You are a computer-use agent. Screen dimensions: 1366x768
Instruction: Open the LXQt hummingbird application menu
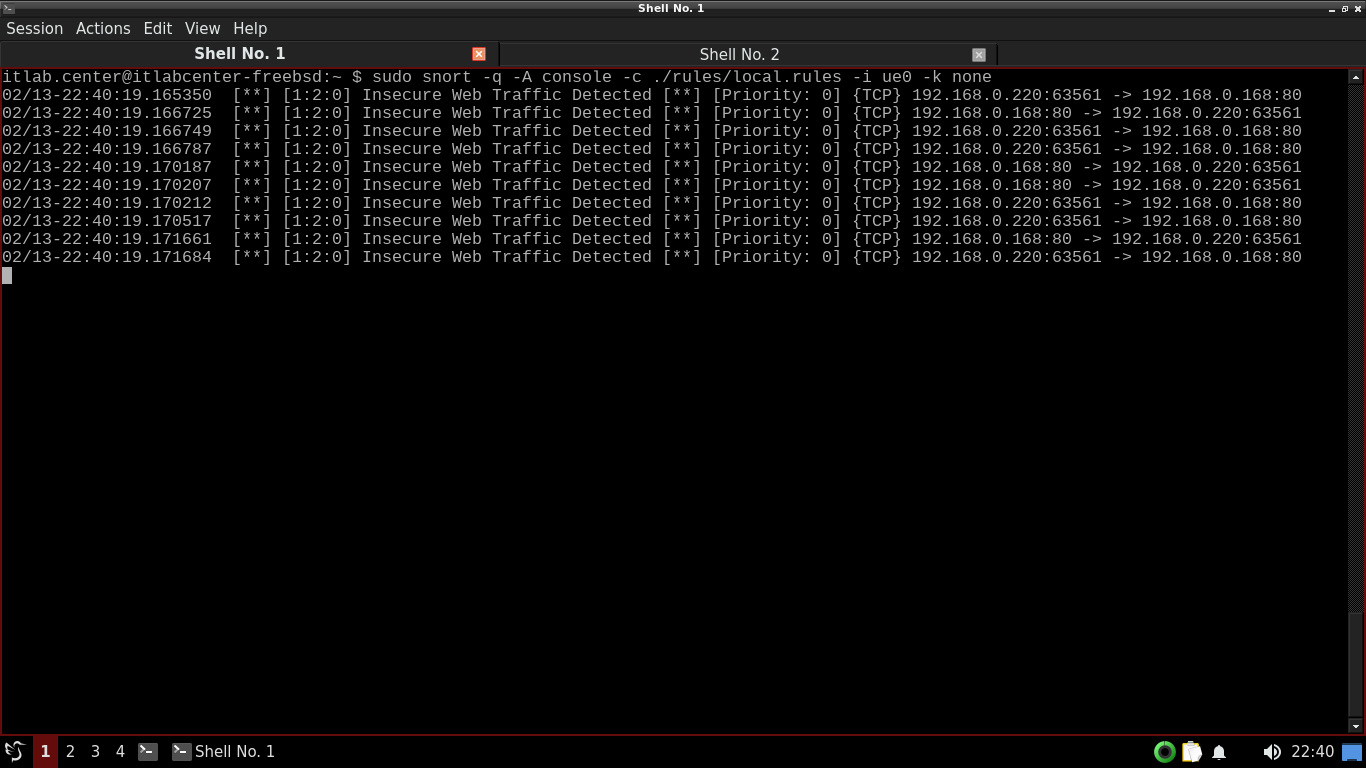pyautogui.click(x=14, y=751)
